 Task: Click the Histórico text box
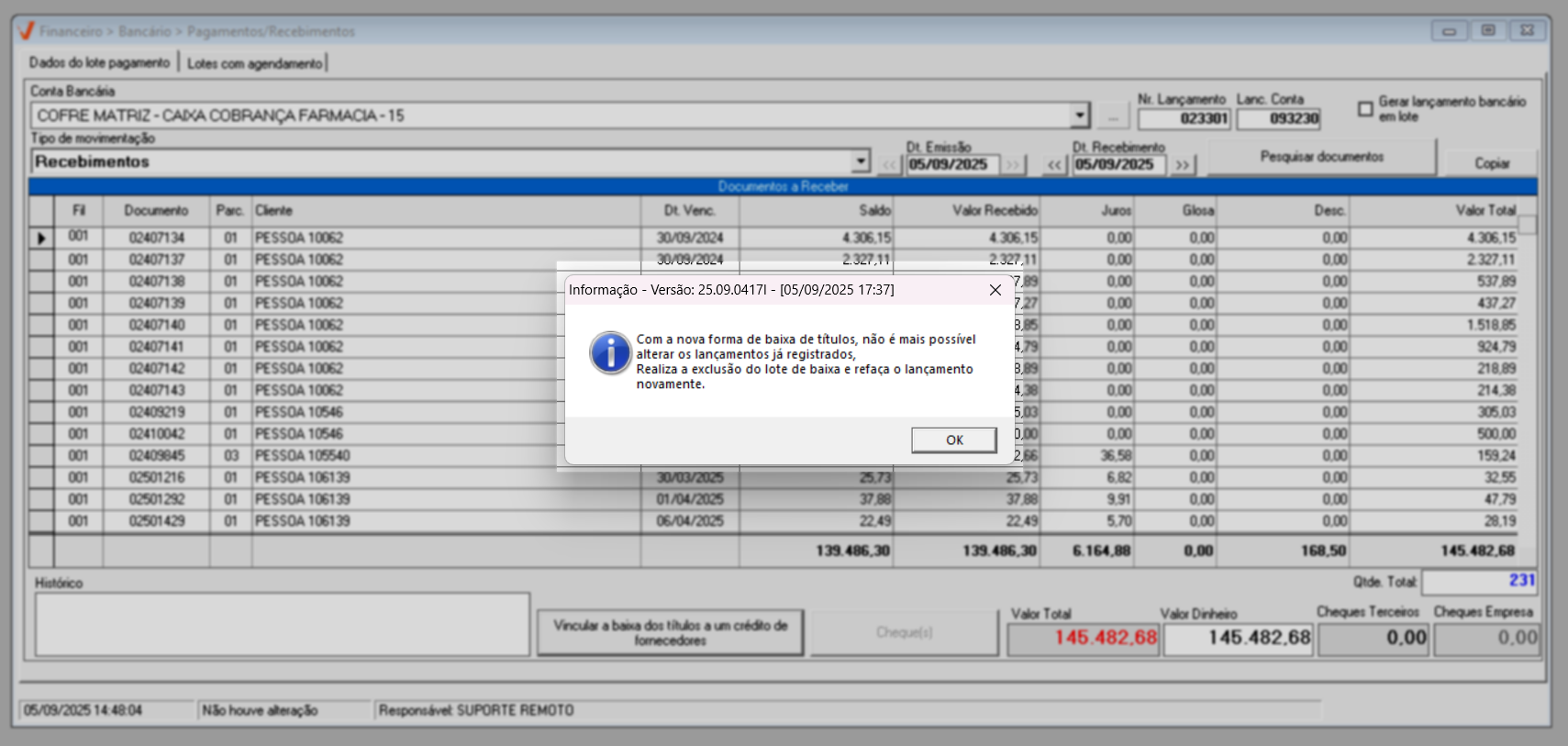[283, 624]
